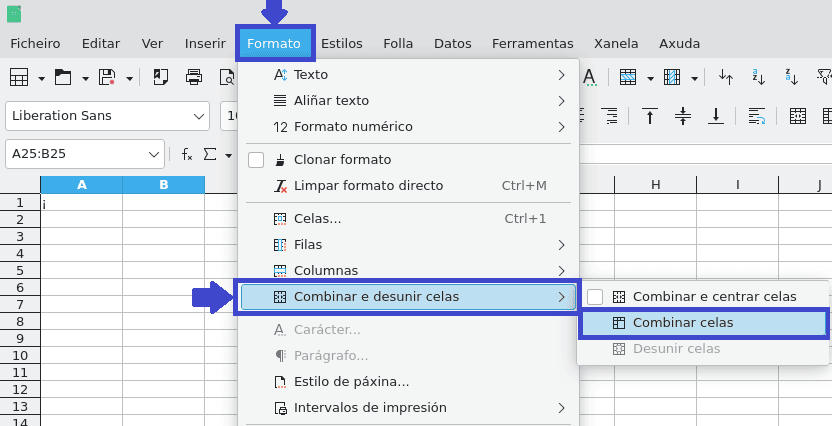Click the AutoFilter funnel icon
This screenshot has width=832, height=426.
tap(824, 77)
